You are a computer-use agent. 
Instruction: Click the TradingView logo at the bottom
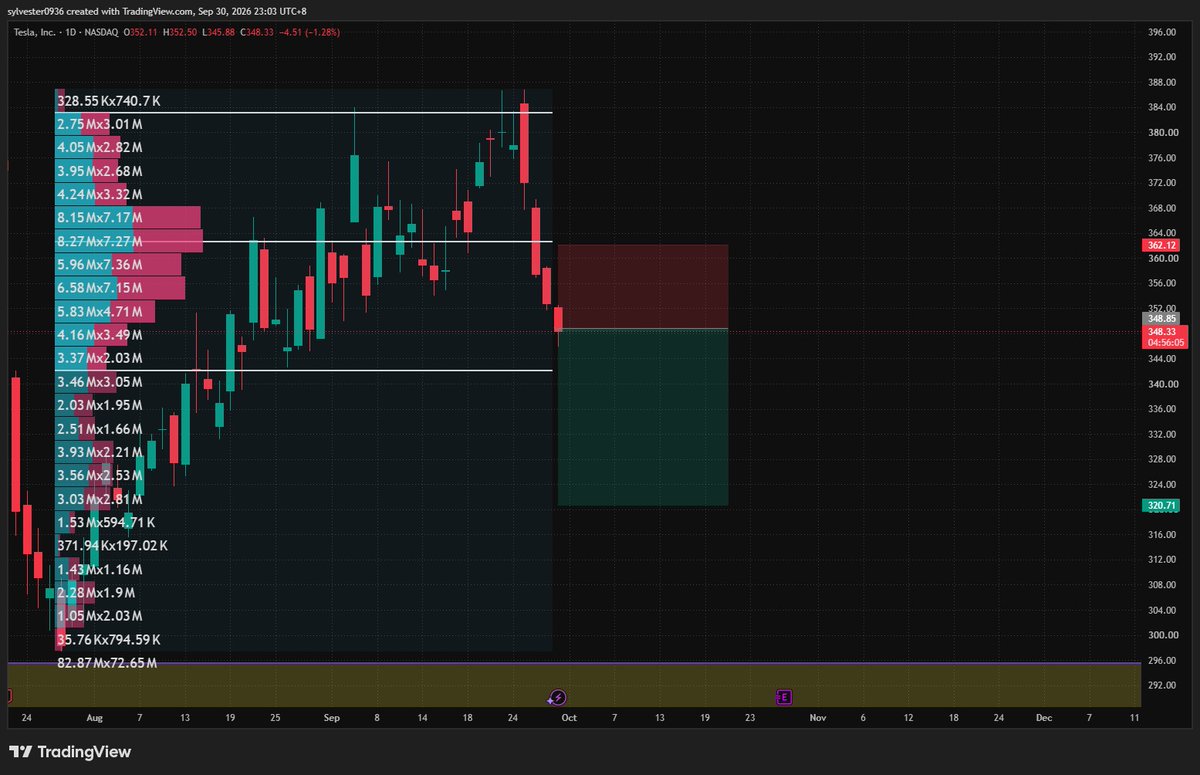70,752
